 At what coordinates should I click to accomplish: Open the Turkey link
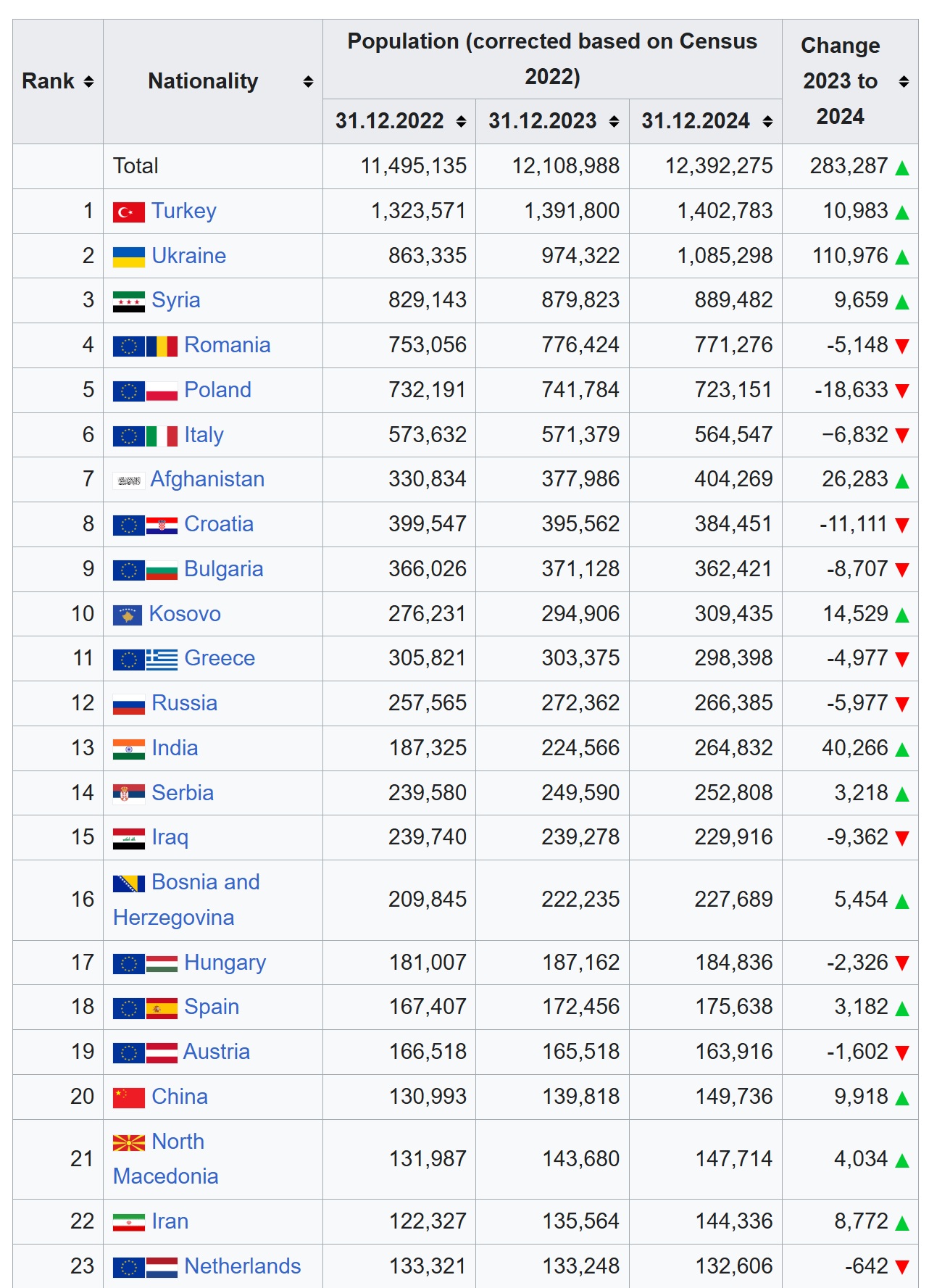pos(184,211)
